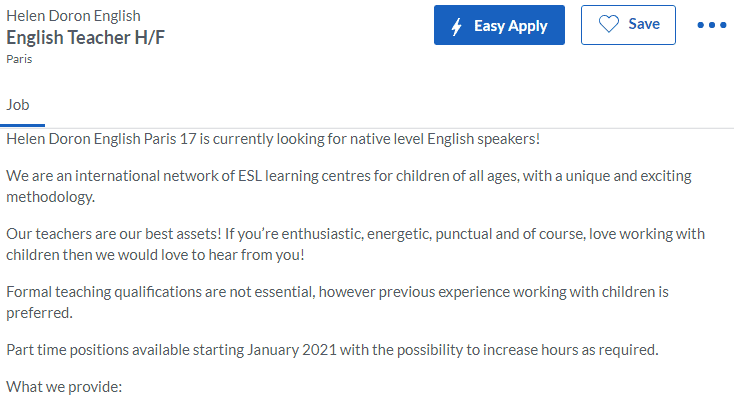Image resolution: width=734 pixels, height=400 pixels.
Task: Click the 'What we provide:' heading text
Action: click(x=64, y=385)
